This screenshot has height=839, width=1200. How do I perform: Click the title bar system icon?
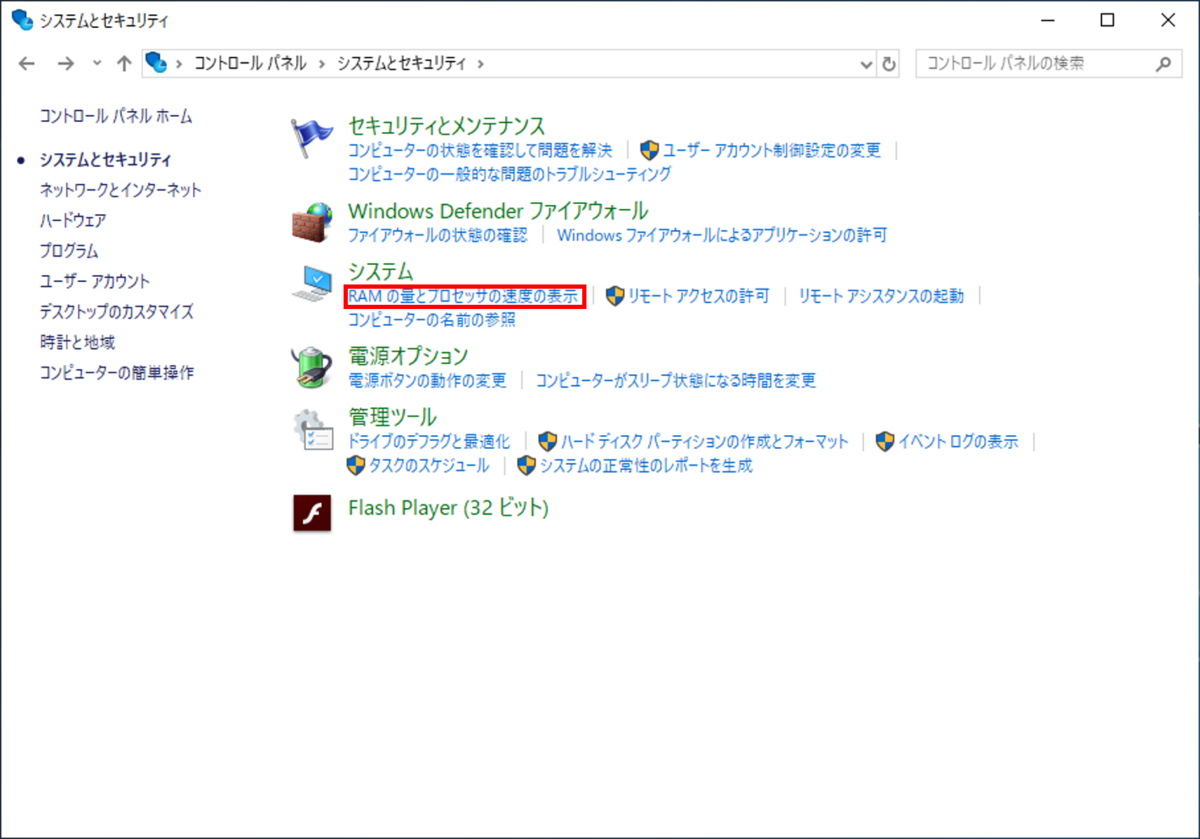coord(21,19)
